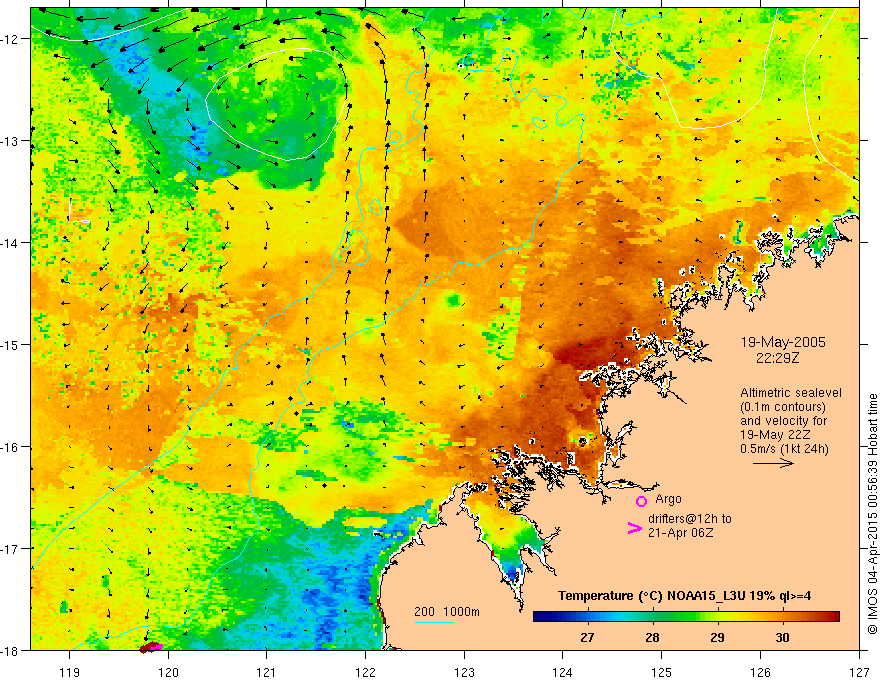Click the green colorbar section near 28
This screenshot has width=880, height=680.
coord(652,617)
